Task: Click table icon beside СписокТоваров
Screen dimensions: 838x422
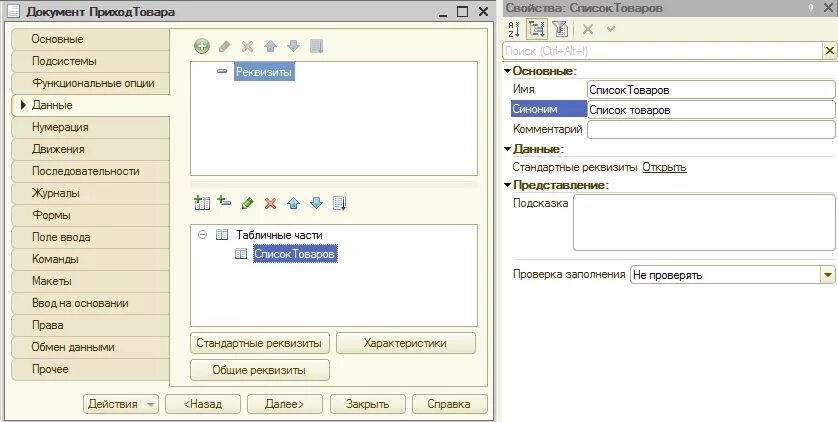Action: [241, 254]
